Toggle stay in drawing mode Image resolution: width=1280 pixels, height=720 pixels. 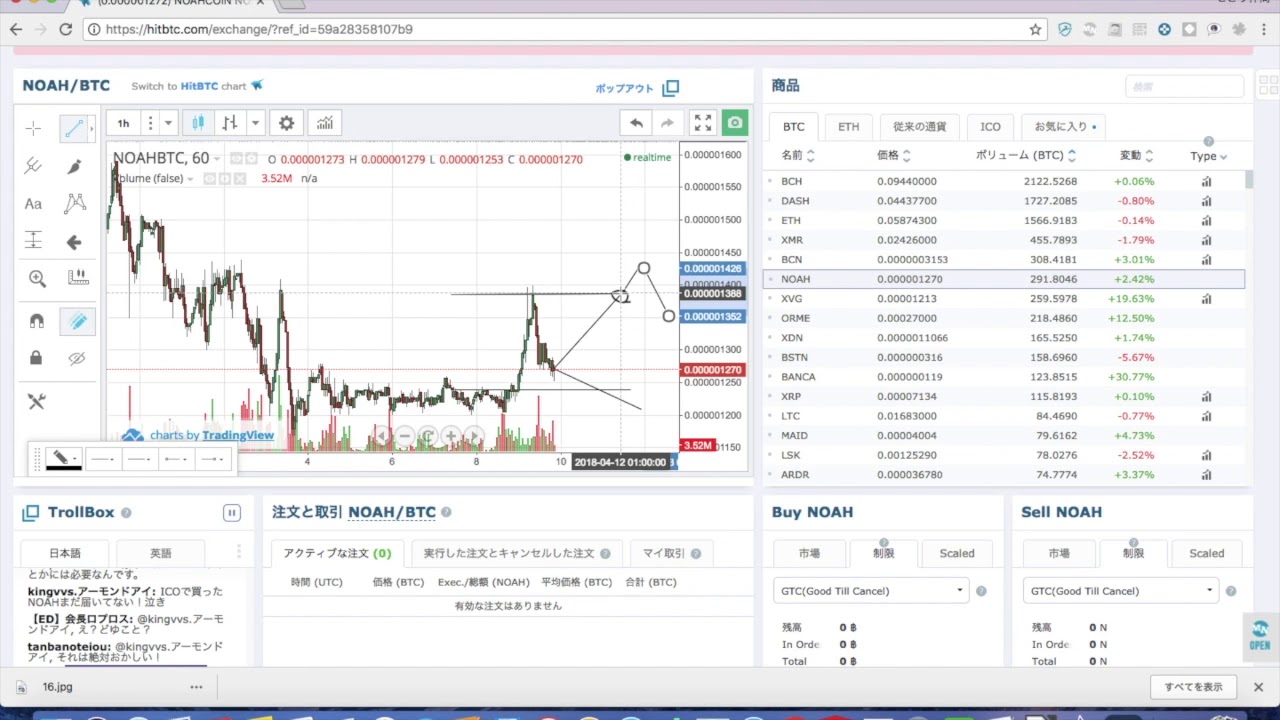[x=77, y=321]
